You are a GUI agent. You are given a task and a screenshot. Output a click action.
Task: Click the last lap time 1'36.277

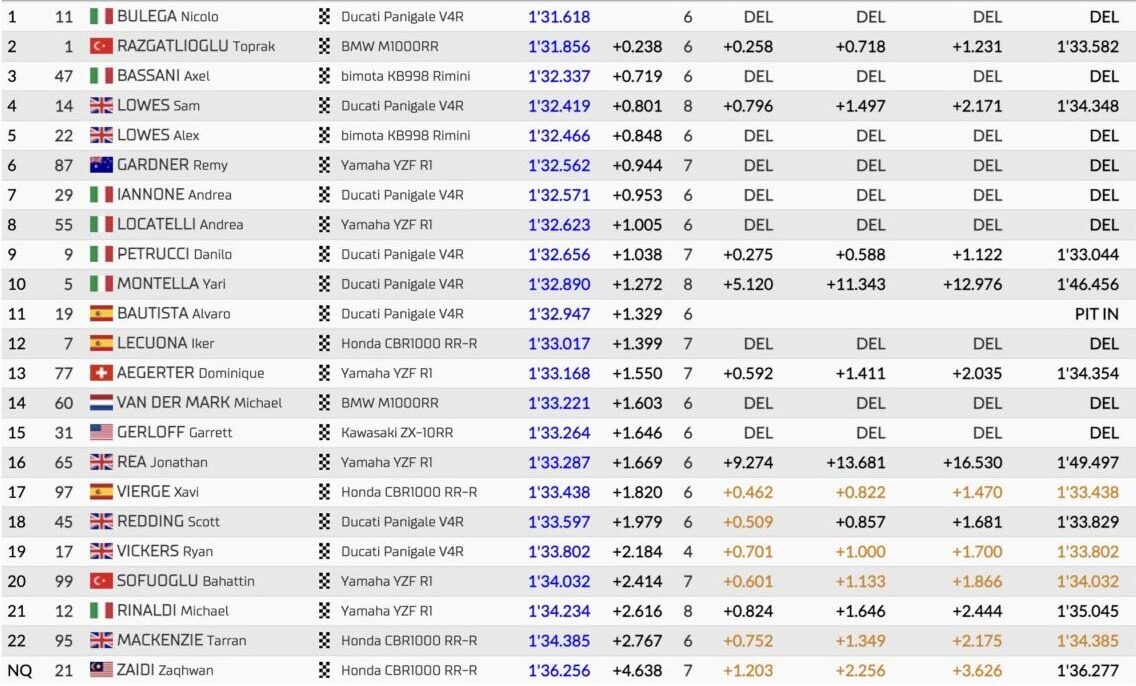pyautogui.click(x=1087, y=669)
